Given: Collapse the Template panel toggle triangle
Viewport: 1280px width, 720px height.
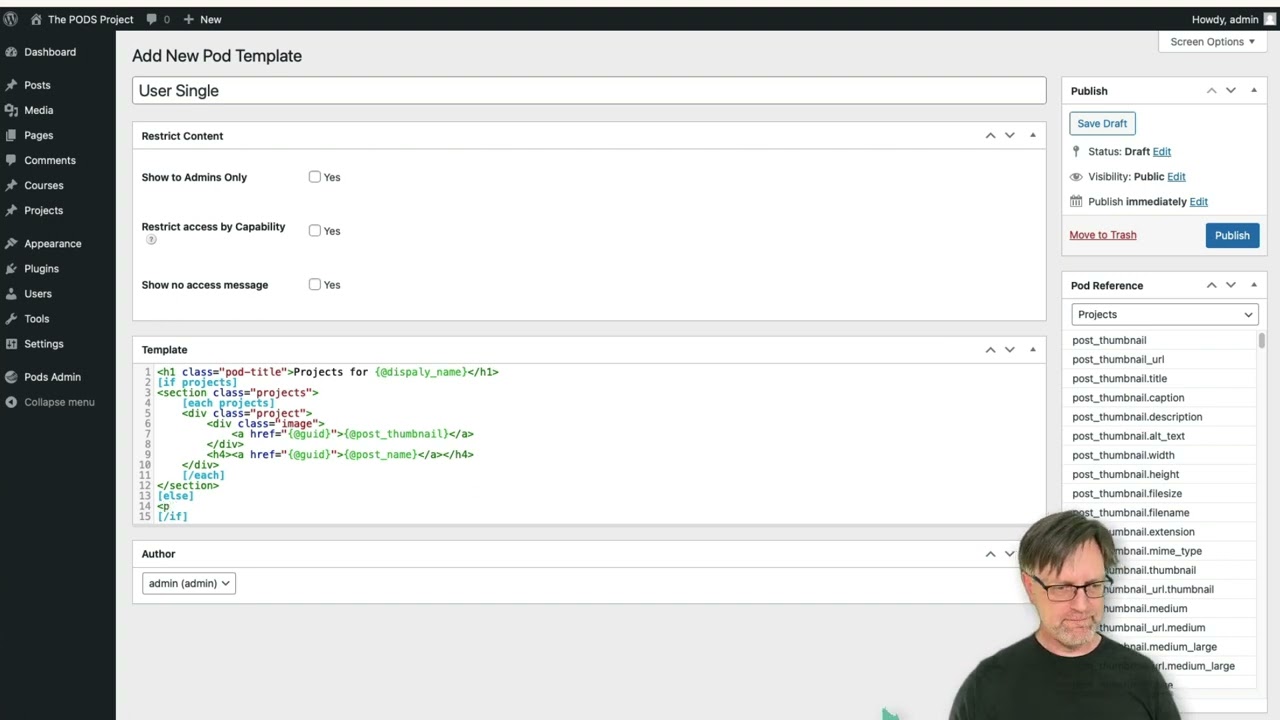Looking at the screenshot, I should click(x=1033, y=349).
